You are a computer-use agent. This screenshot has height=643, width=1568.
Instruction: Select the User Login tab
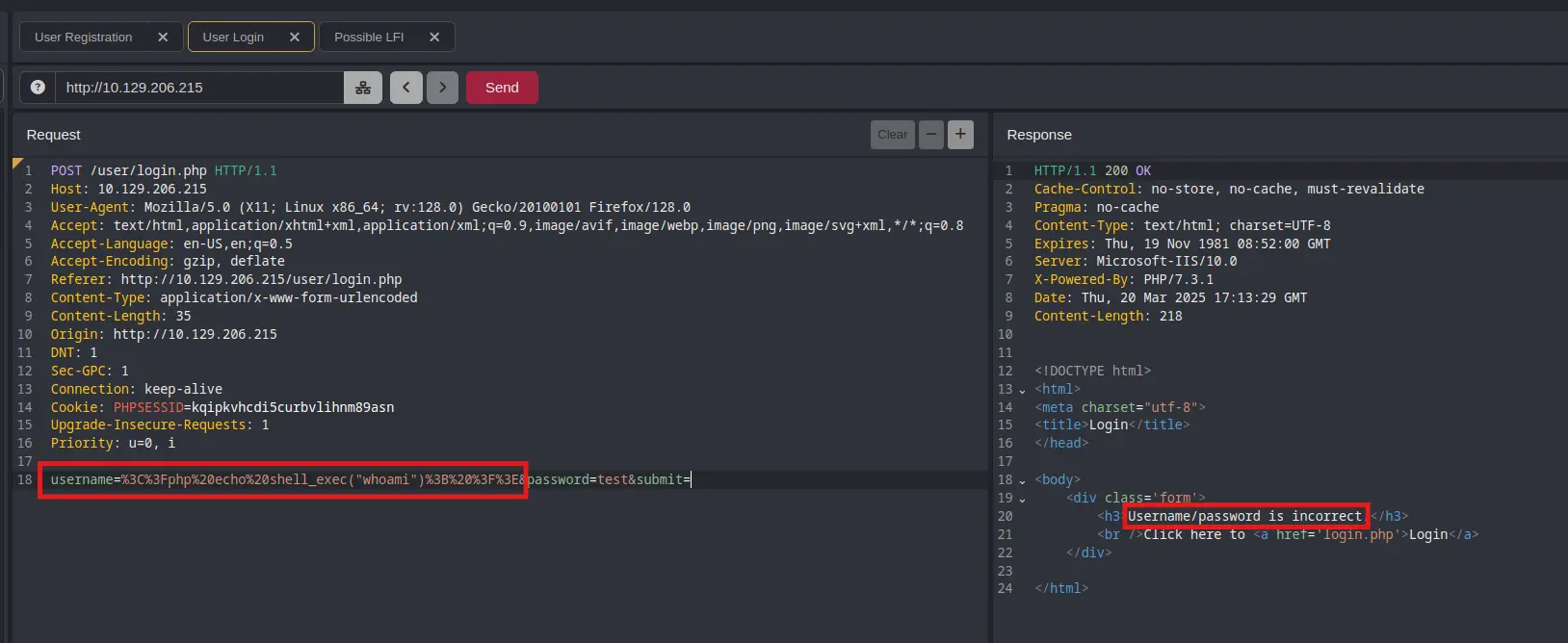pyautogui.click(x=233, y=37)
